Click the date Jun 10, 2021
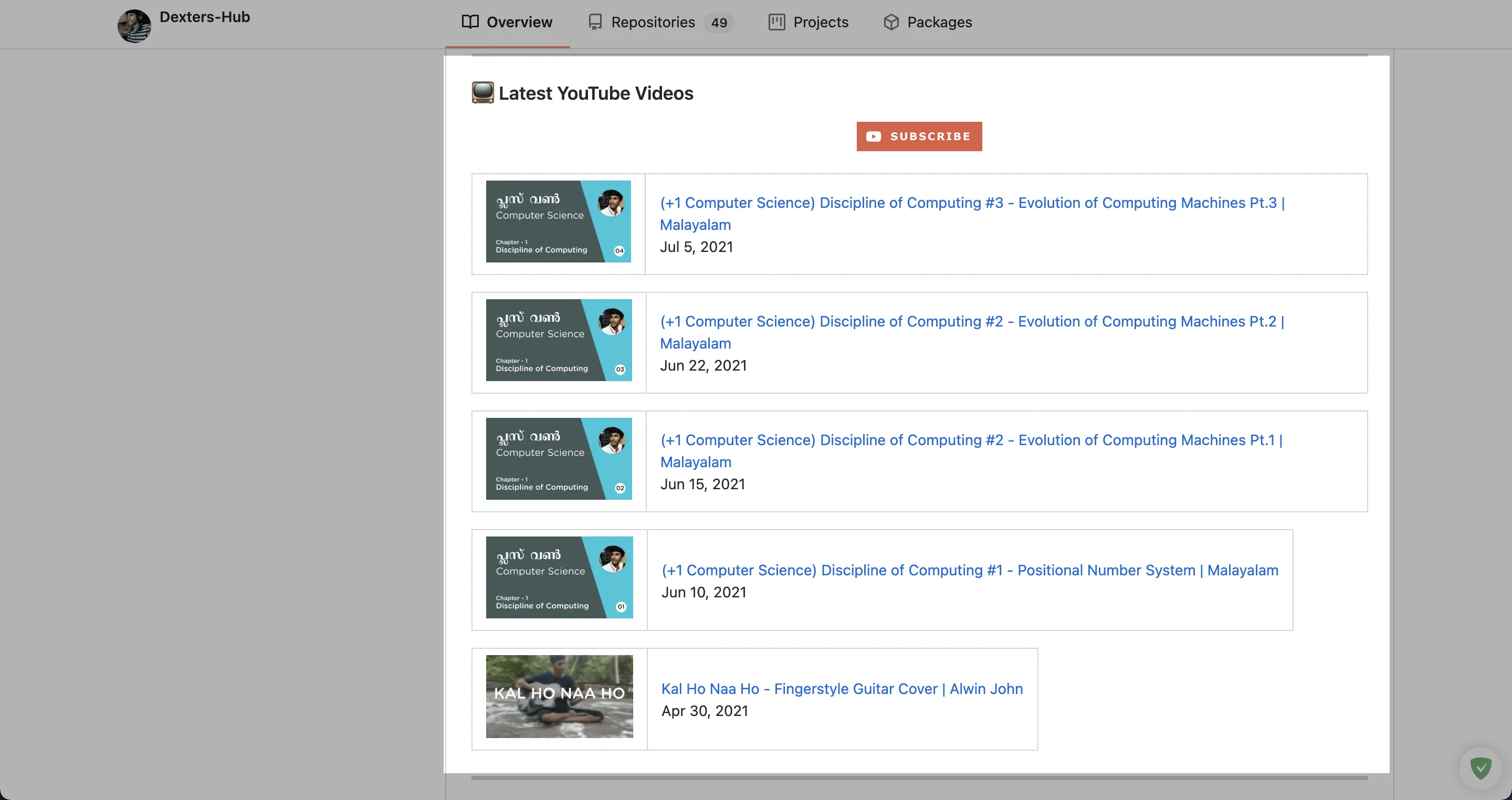This screenshot has height=800, width=1512. click(x=703, y=592)
